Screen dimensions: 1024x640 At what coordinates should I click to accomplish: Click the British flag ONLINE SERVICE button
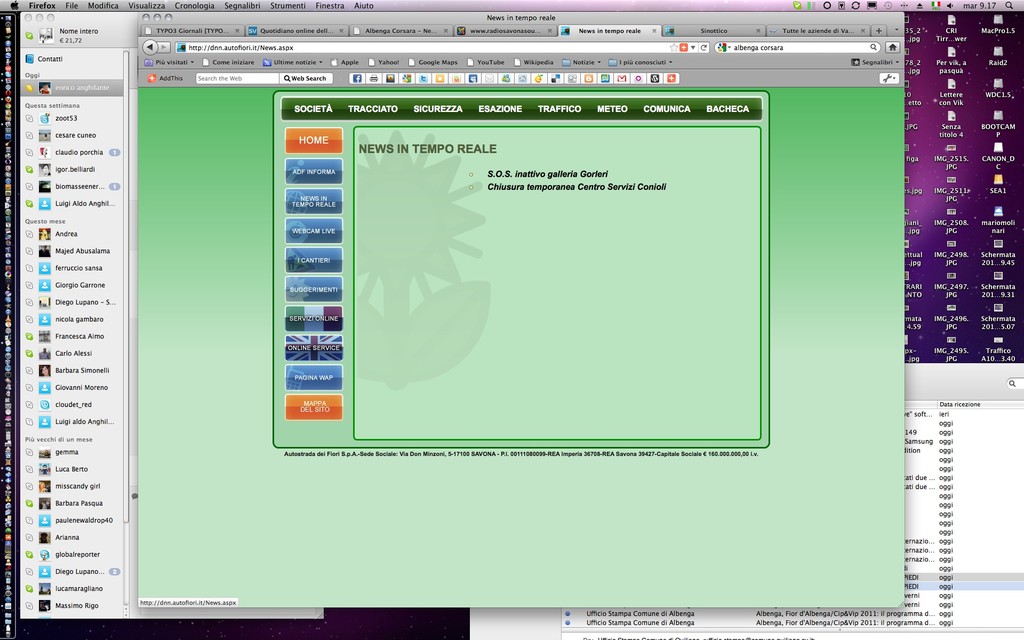[313, 347]
